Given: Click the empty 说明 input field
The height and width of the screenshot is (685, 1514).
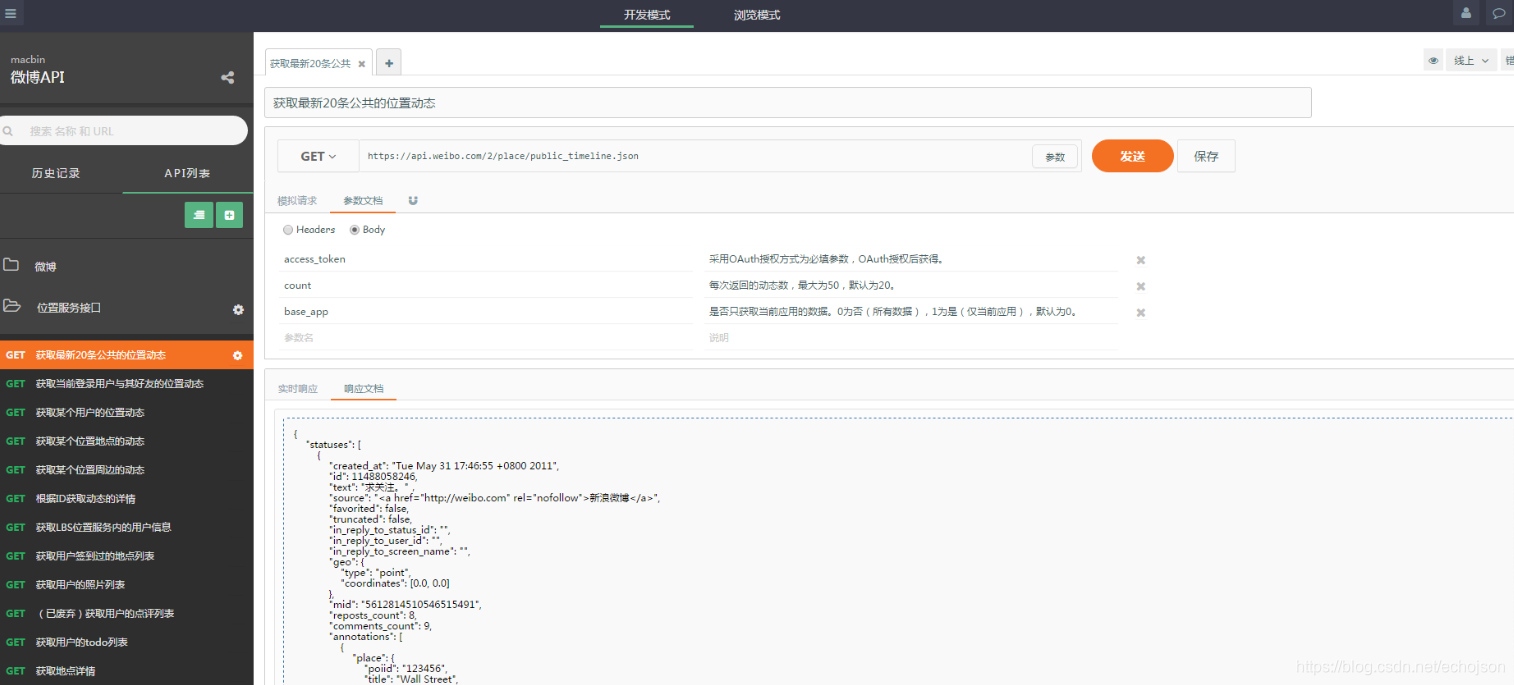Looking at the screenshot, I should (x=910, y=337).
